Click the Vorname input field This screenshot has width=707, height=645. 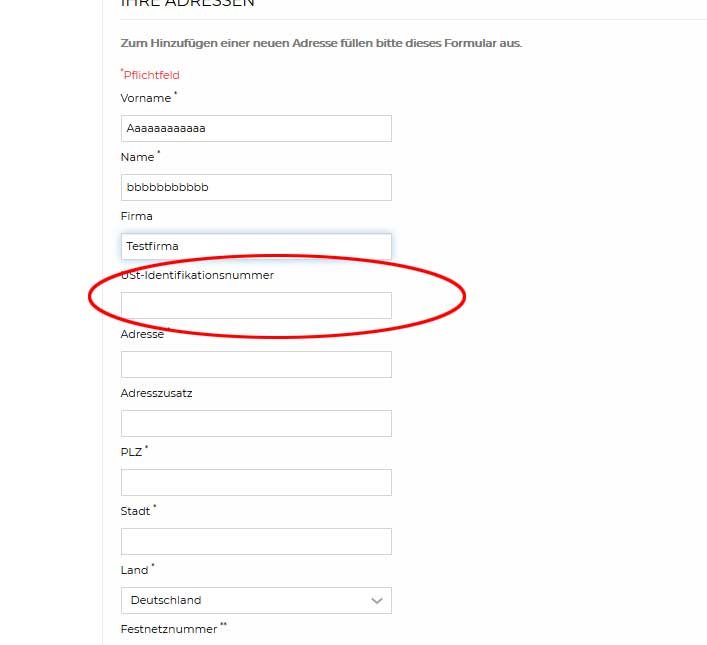click(255, 128)
